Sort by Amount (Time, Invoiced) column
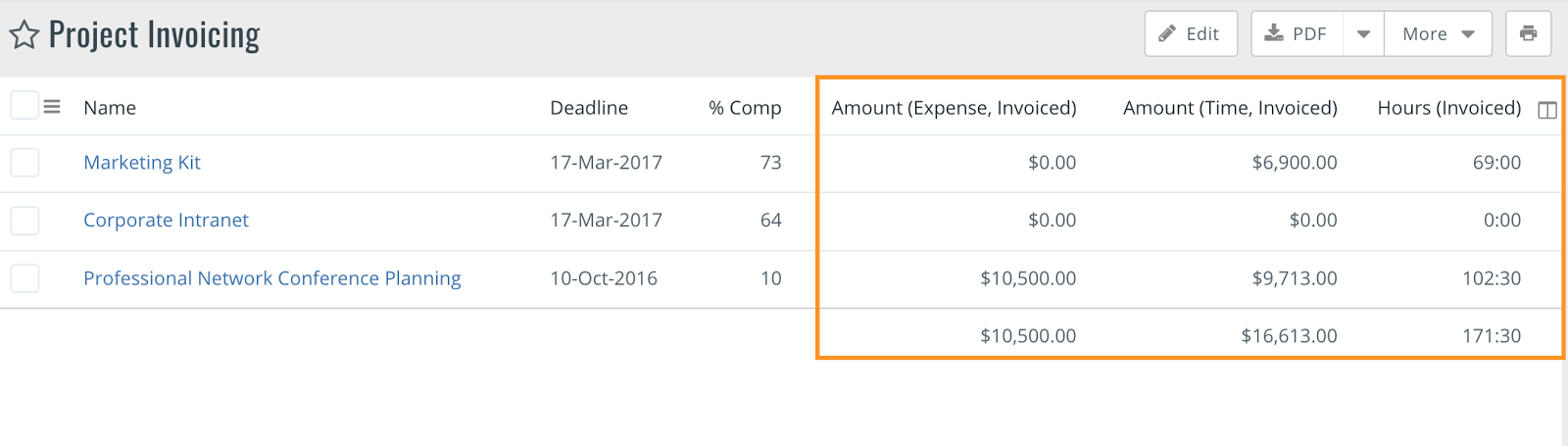The image size is (1568, 446). pyautogui.click(x=1230, y=108)
